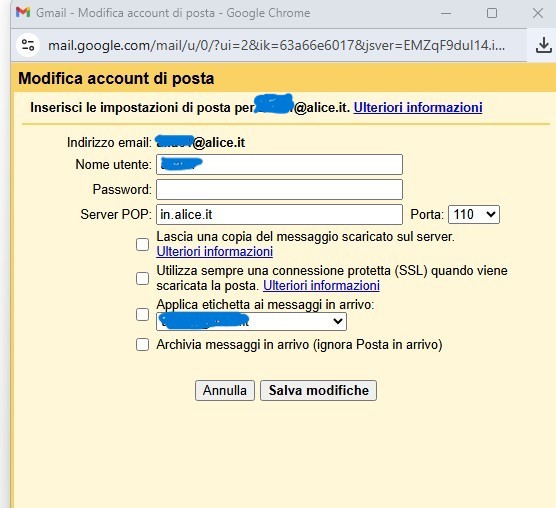Click the download icon beside address bar
This screenshot has height=508, width=556.
coord(544,45)
